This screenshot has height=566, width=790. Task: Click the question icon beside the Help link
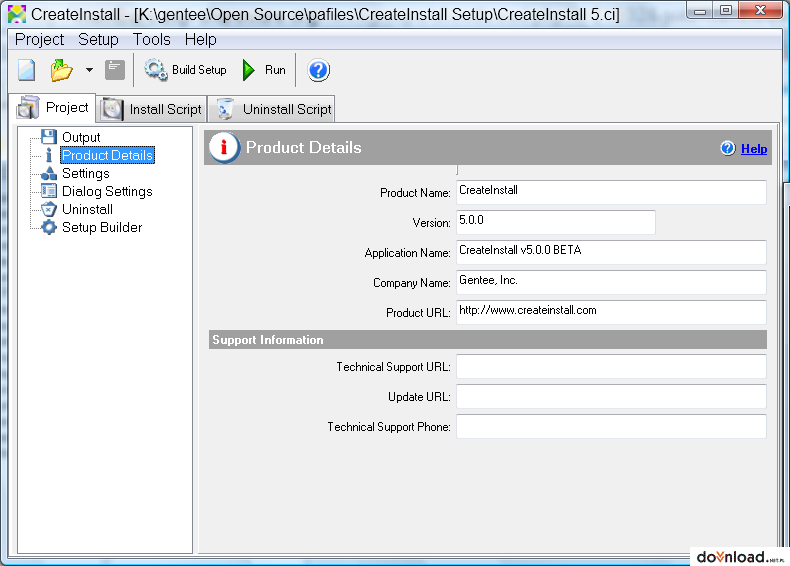[728, 148]
